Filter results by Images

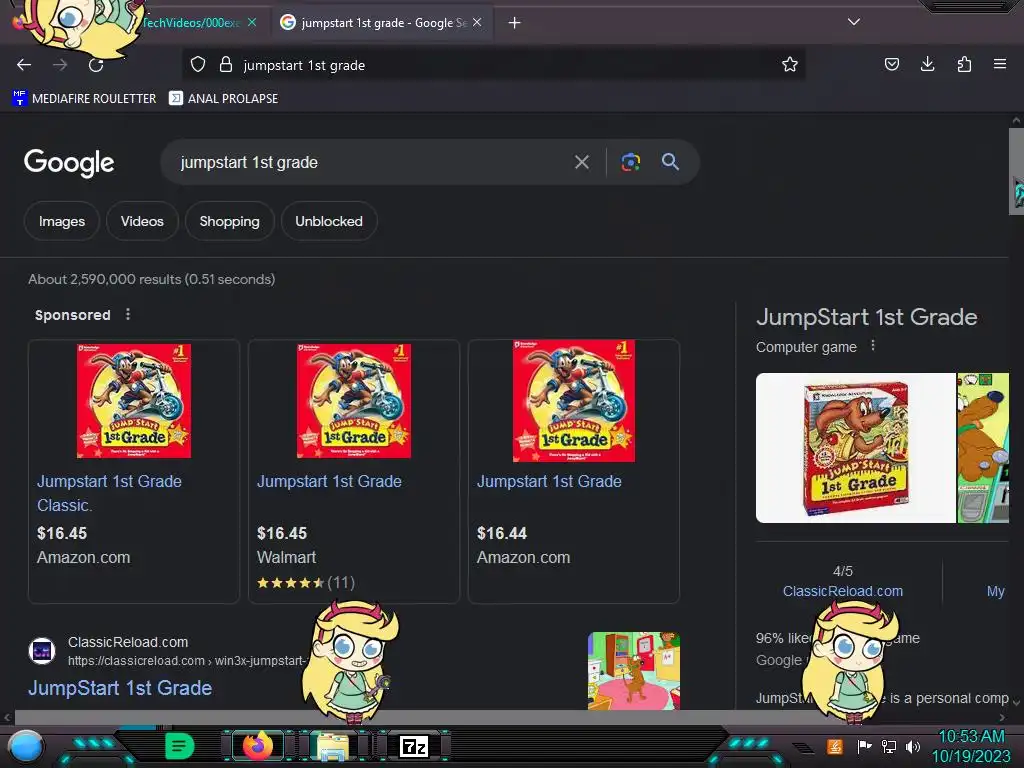(61, 221)
